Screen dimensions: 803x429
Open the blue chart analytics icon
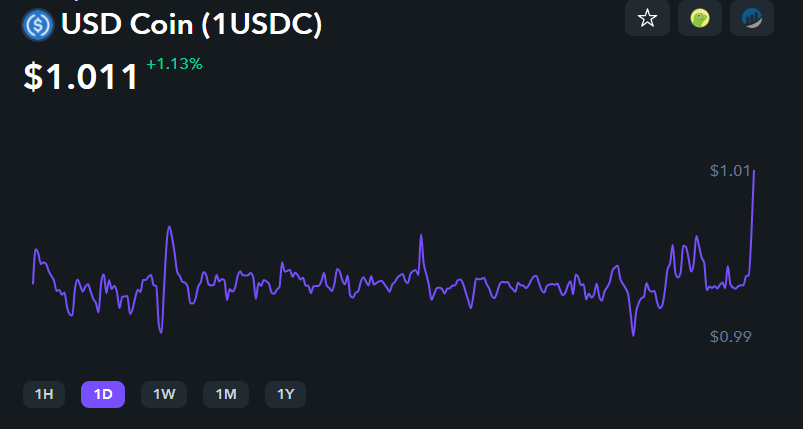coord(752,18)
